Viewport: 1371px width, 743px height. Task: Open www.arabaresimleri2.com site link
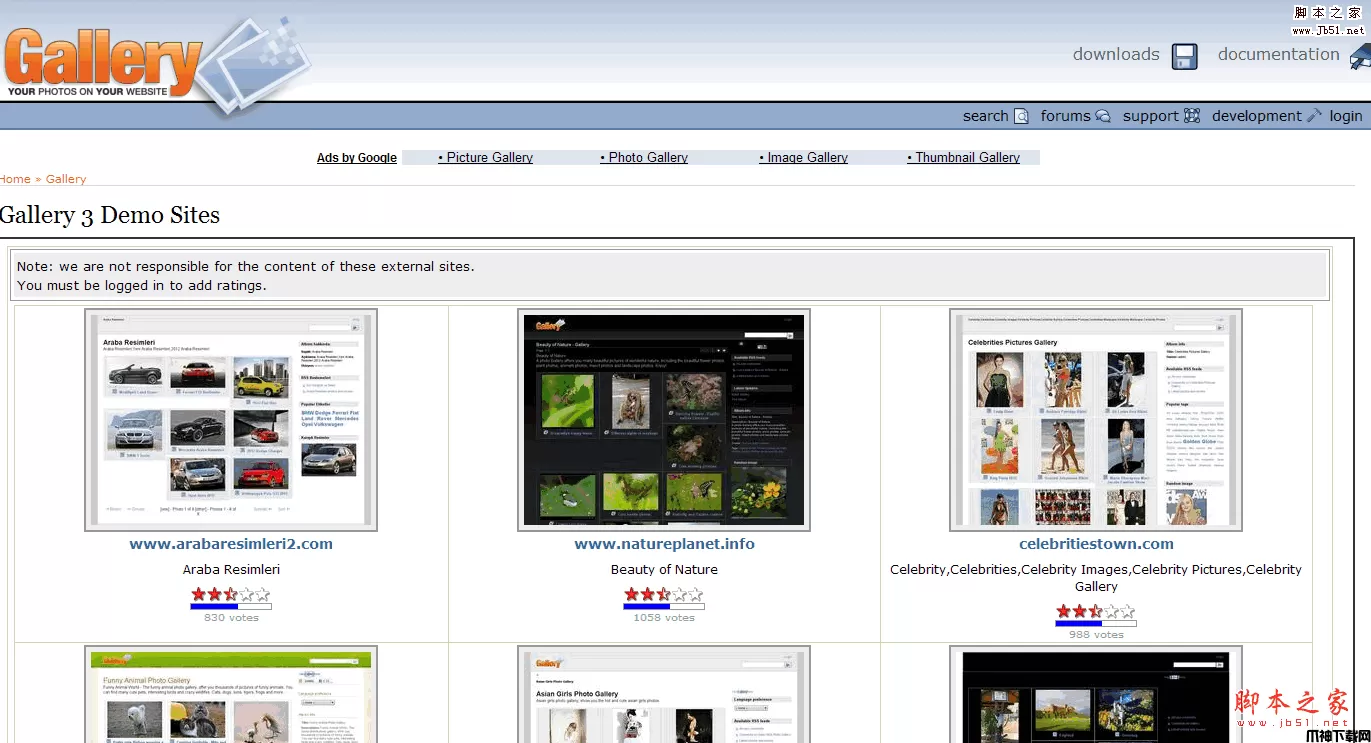(231, 544)
